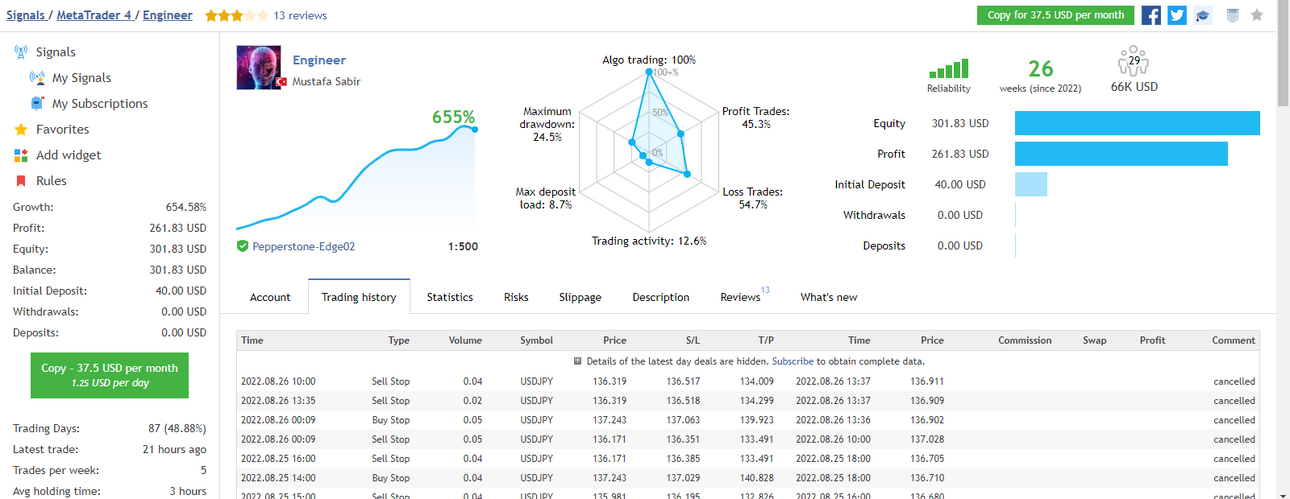Click the 2022.08.25 14:00 Buy Stop row
Screen dimensions: 1290x499
[x=748, y=478]
